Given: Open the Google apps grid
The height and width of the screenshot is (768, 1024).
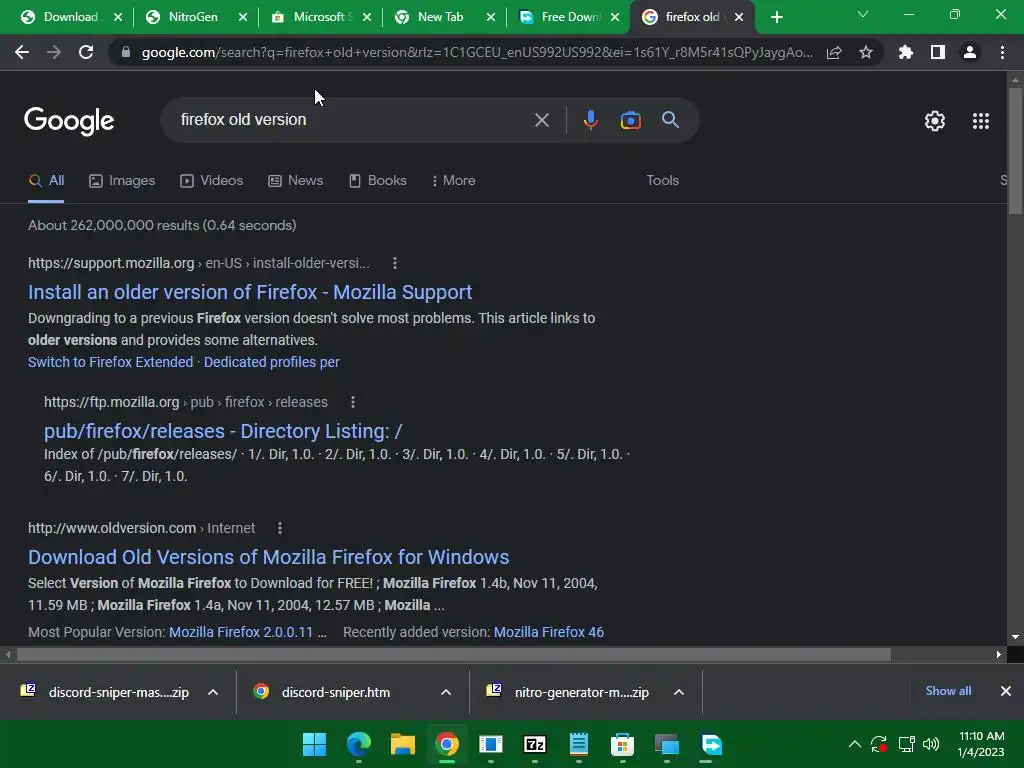Looking at the screenshot, I should coord(981,121).
